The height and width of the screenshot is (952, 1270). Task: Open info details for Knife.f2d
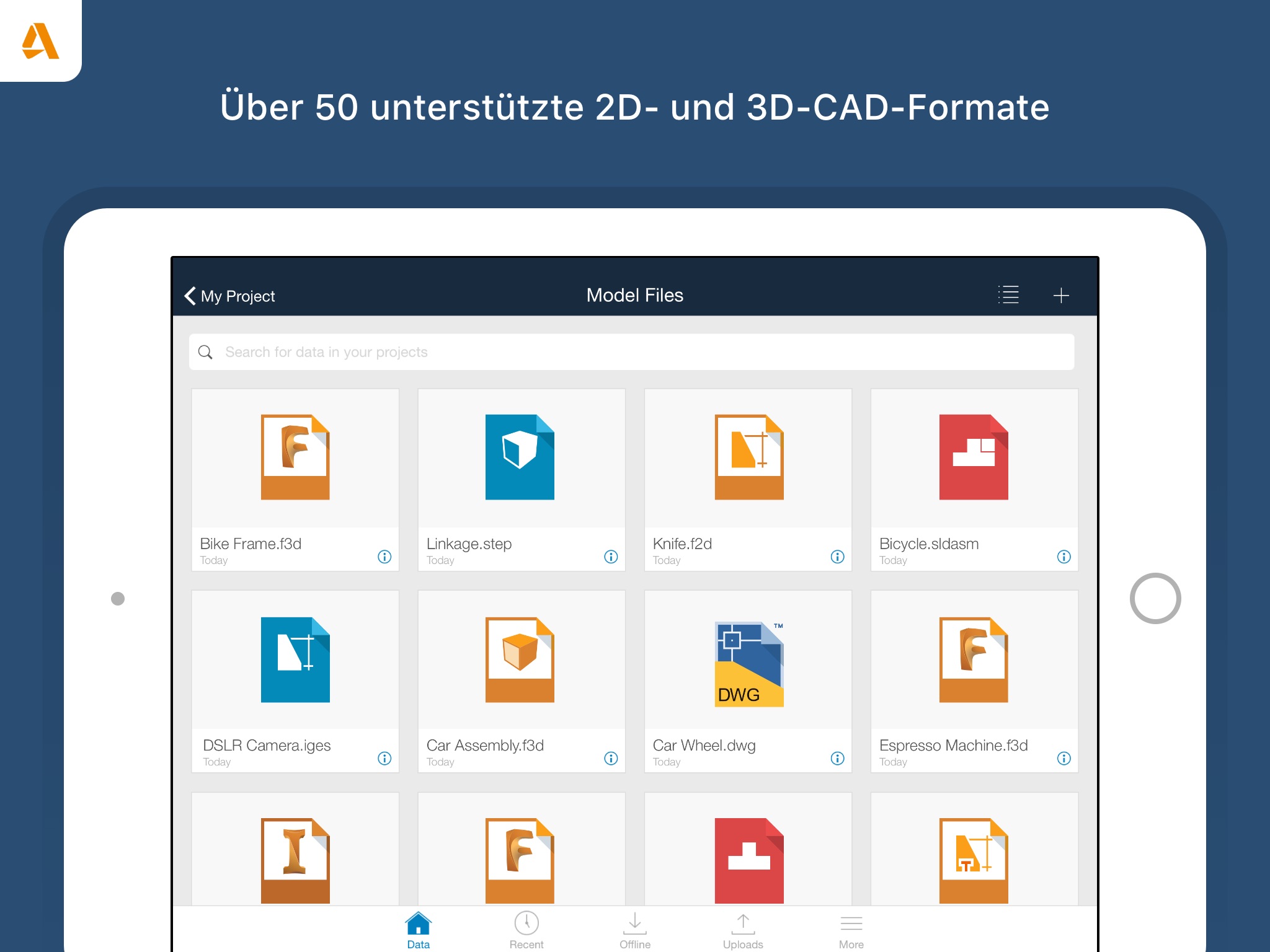[x=837, y=557]
